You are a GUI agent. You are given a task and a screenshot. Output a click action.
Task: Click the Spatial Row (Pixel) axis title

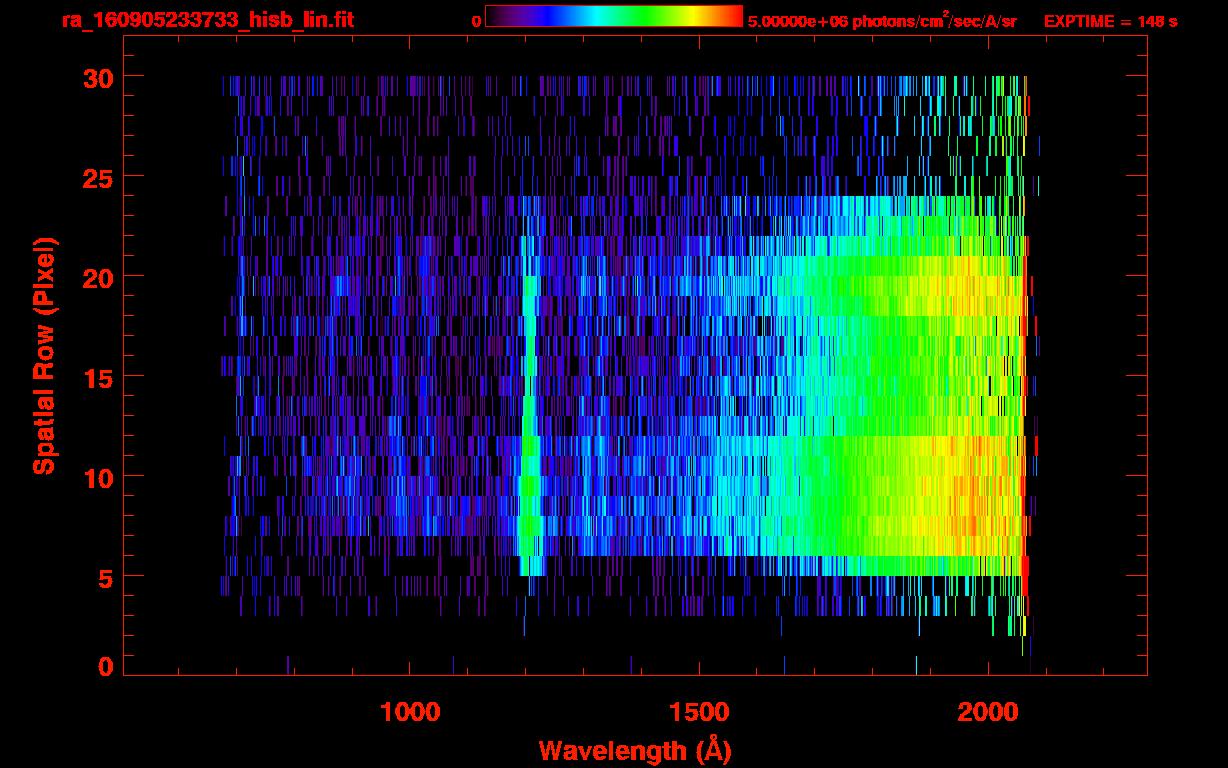(x=44, y=355)
